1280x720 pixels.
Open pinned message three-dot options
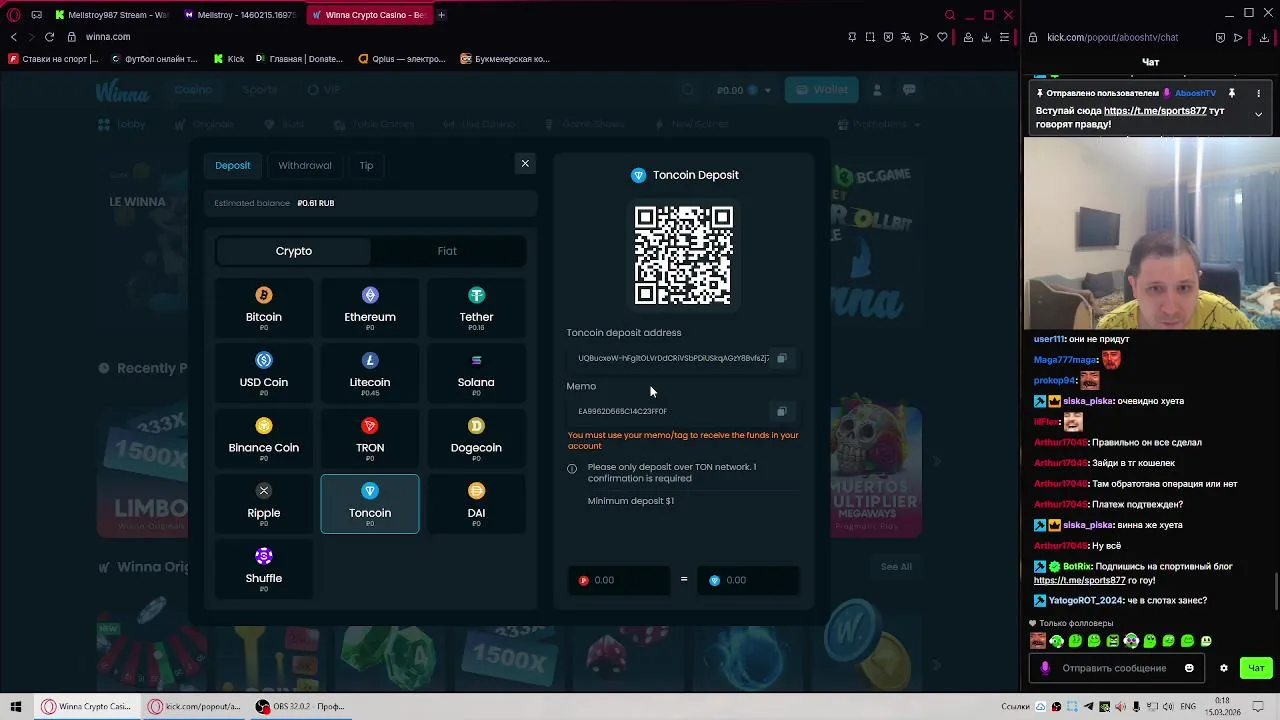tap(1259, 93)
